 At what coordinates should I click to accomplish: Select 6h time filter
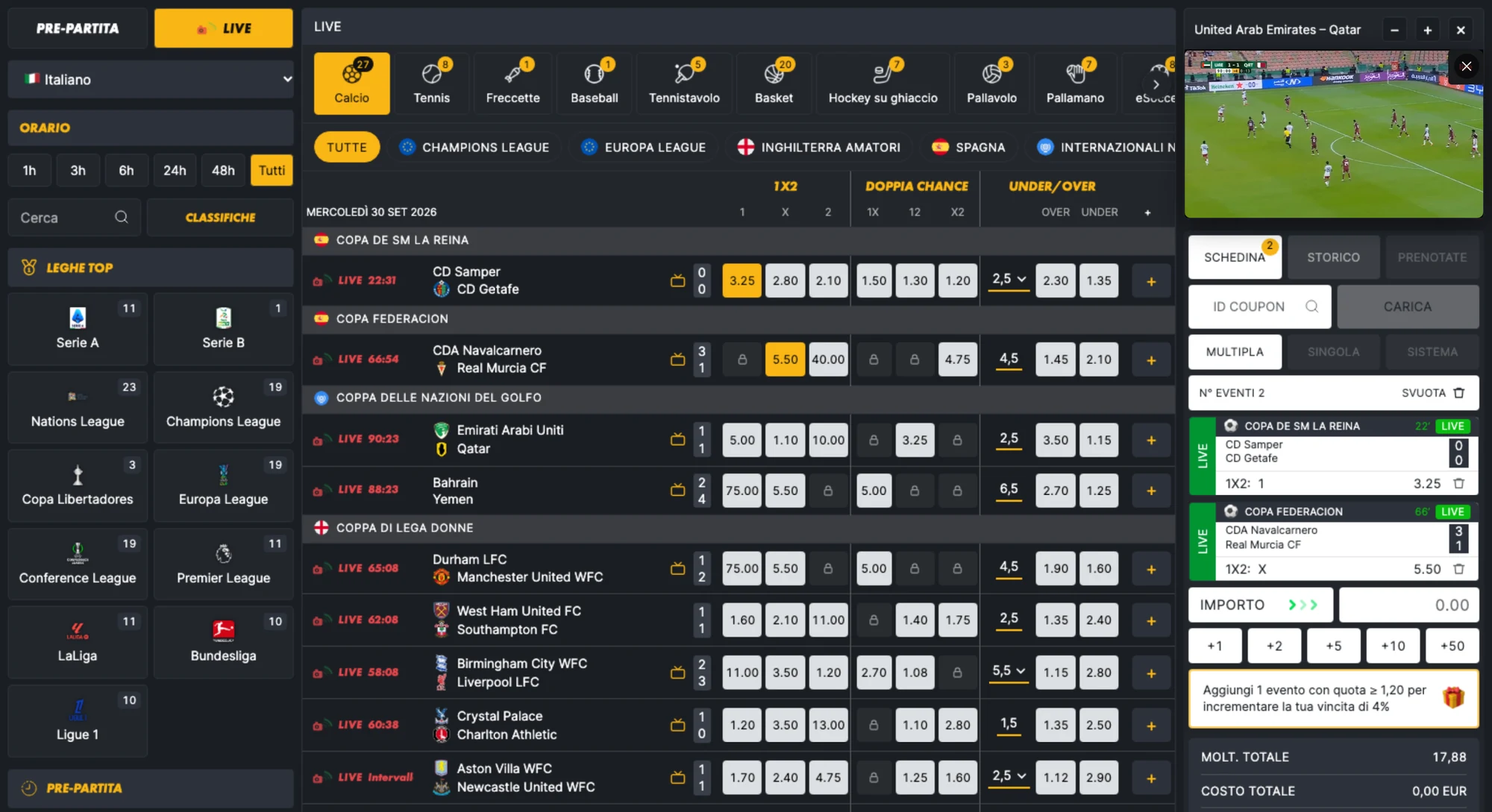point(126,170)
